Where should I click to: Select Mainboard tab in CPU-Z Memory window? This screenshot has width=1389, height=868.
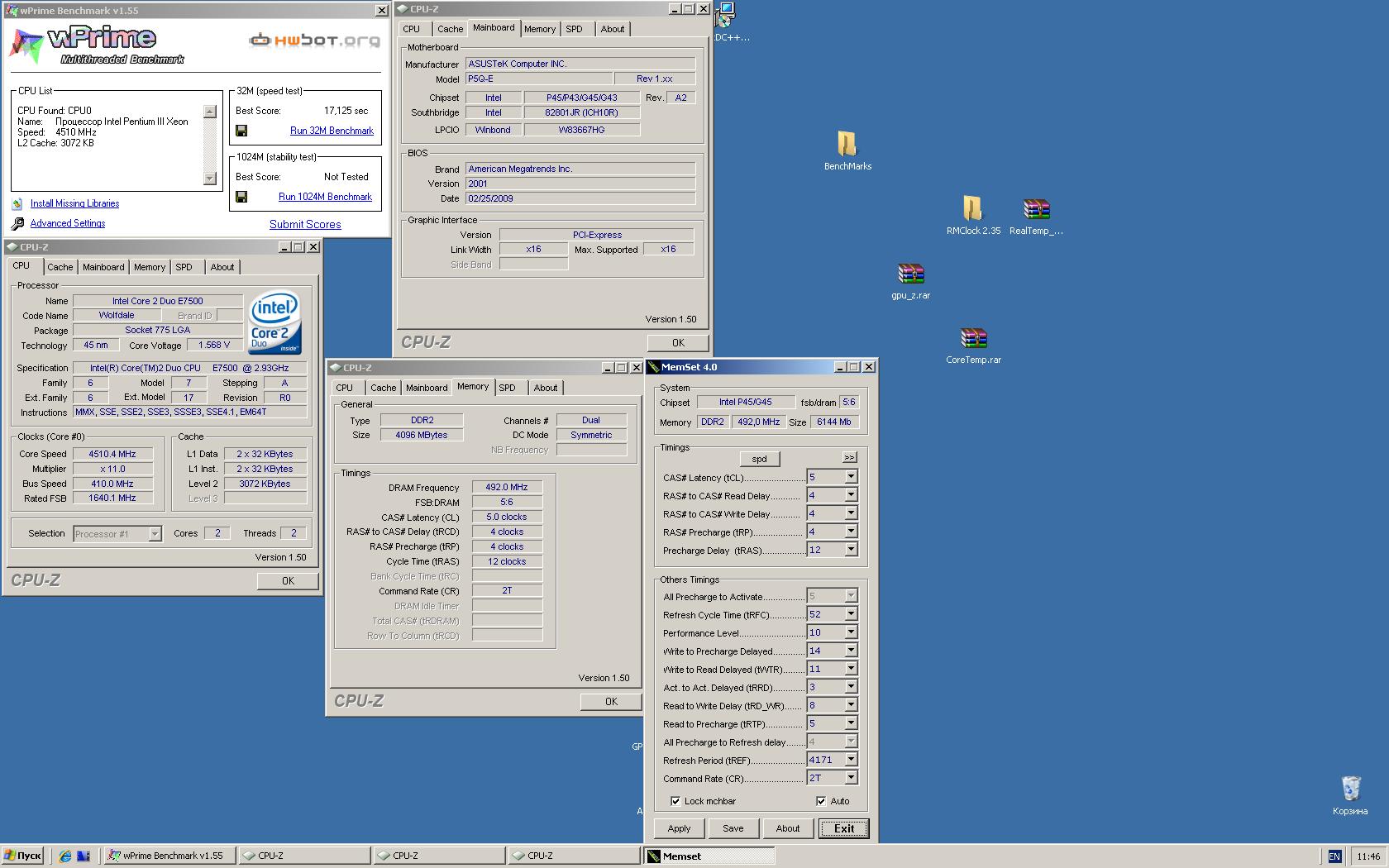427,388
